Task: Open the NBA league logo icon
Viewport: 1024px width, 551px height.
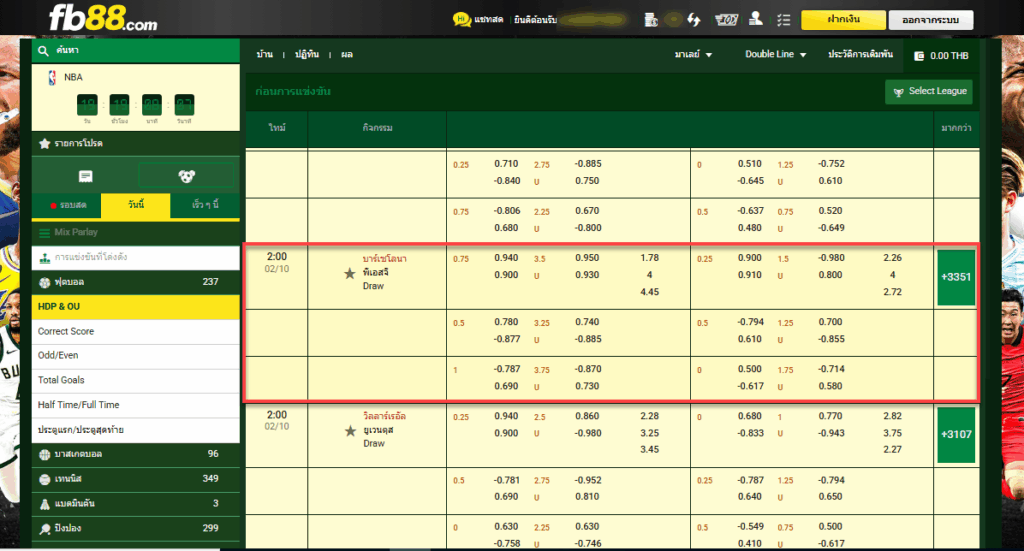Action: point(52,78)
